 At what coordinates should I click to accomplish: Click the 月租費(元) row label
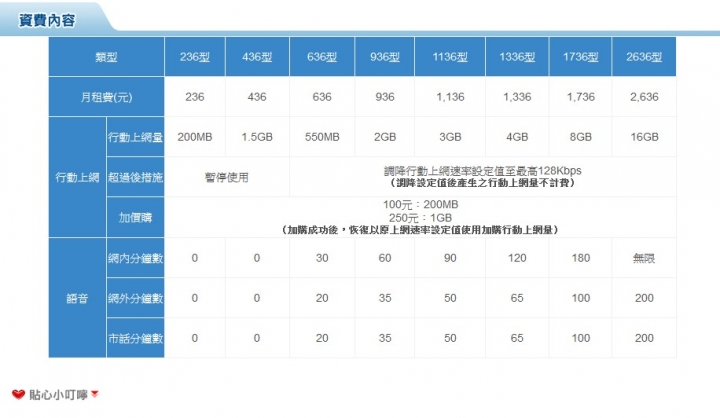coord(107,97)
